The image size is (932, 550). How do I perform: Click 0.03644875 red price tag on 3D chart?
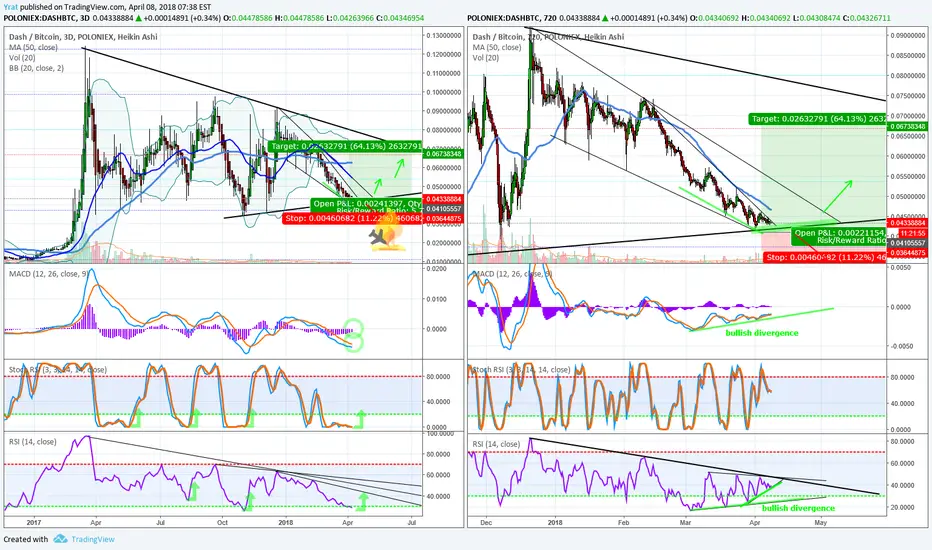[x=443, y=218]
